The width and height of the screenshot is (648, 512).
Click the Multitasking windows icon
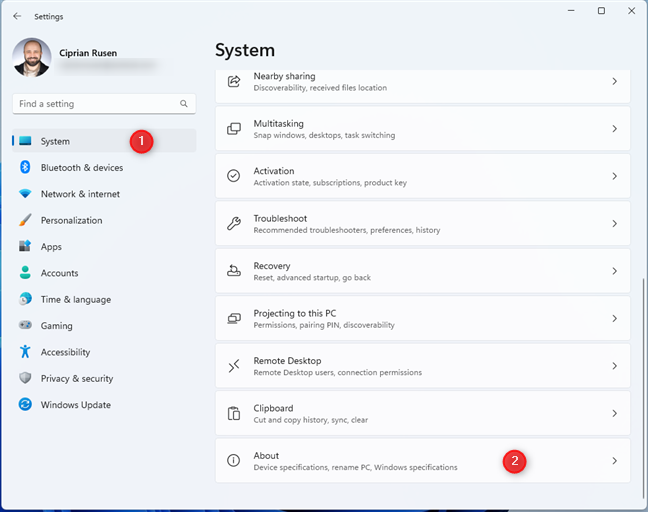tap(234, 129)
